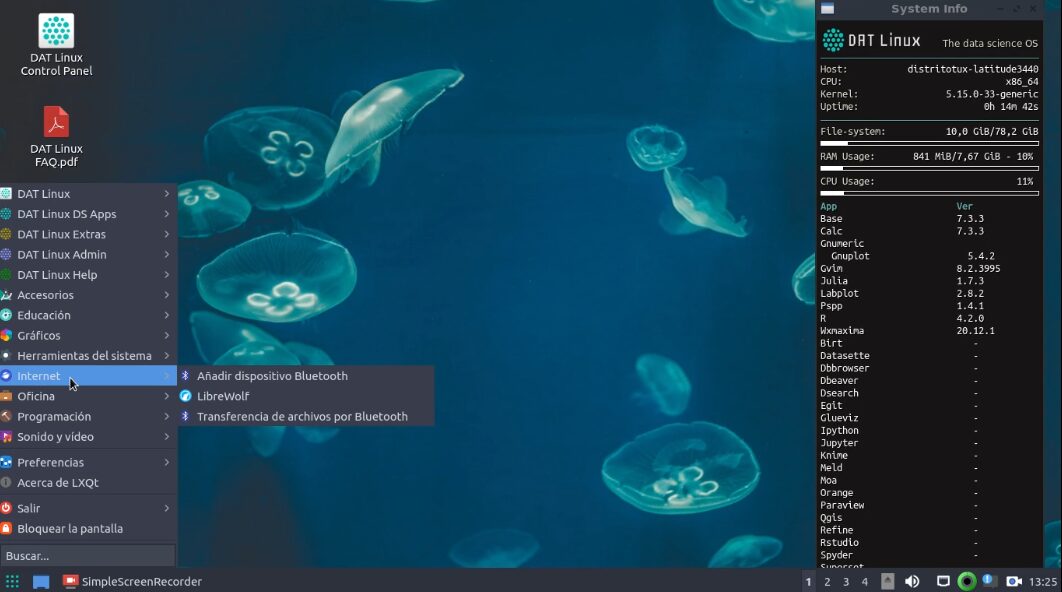1062x592 pixels.
Task: Switch to virtual desktop 2
Action: click(827, 581)
